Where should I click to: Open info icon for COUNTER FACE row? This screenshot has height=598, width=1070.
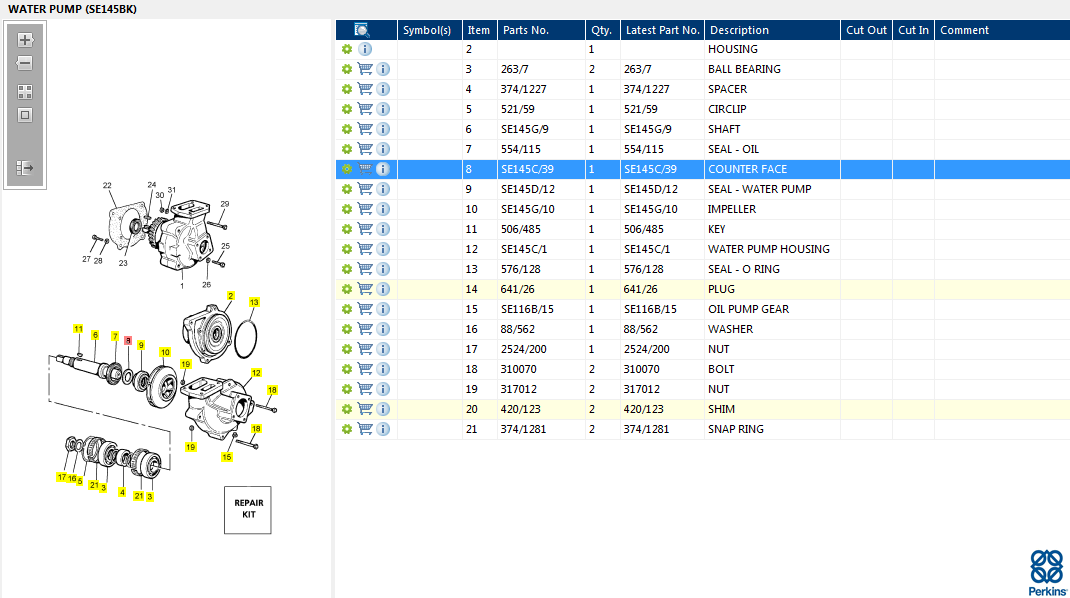tap(384, 169)
